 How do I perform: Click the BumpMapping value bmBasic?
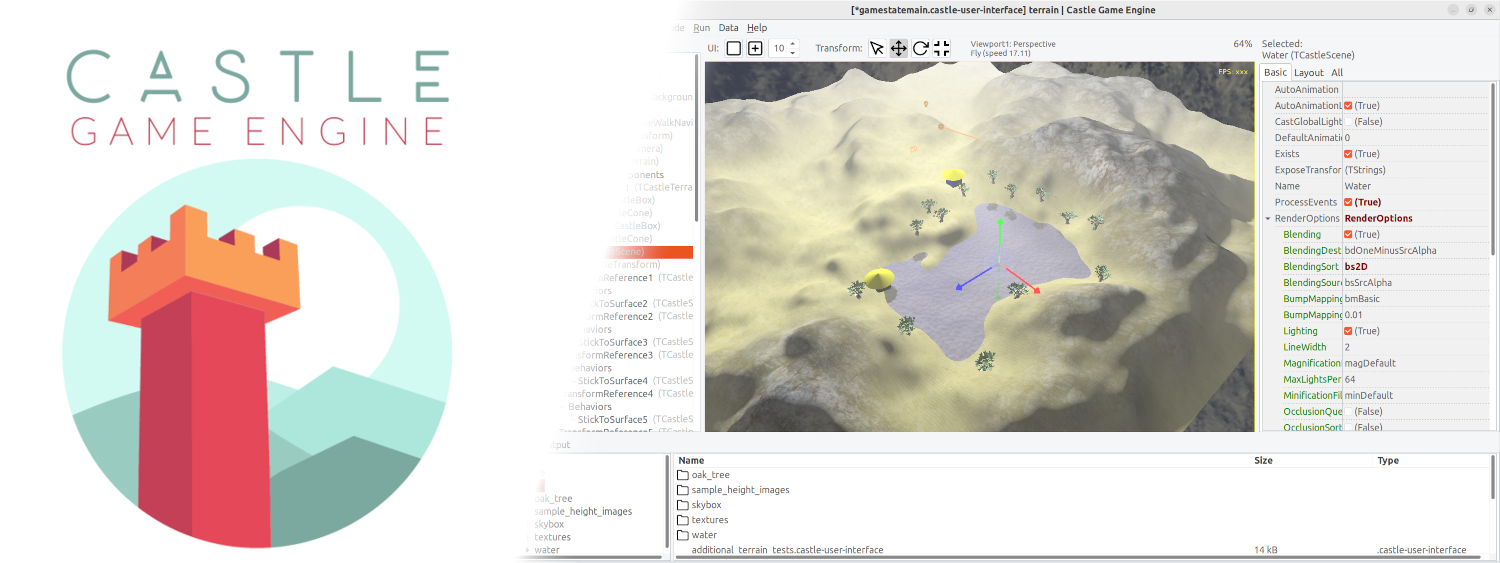tap(1362, 299)
